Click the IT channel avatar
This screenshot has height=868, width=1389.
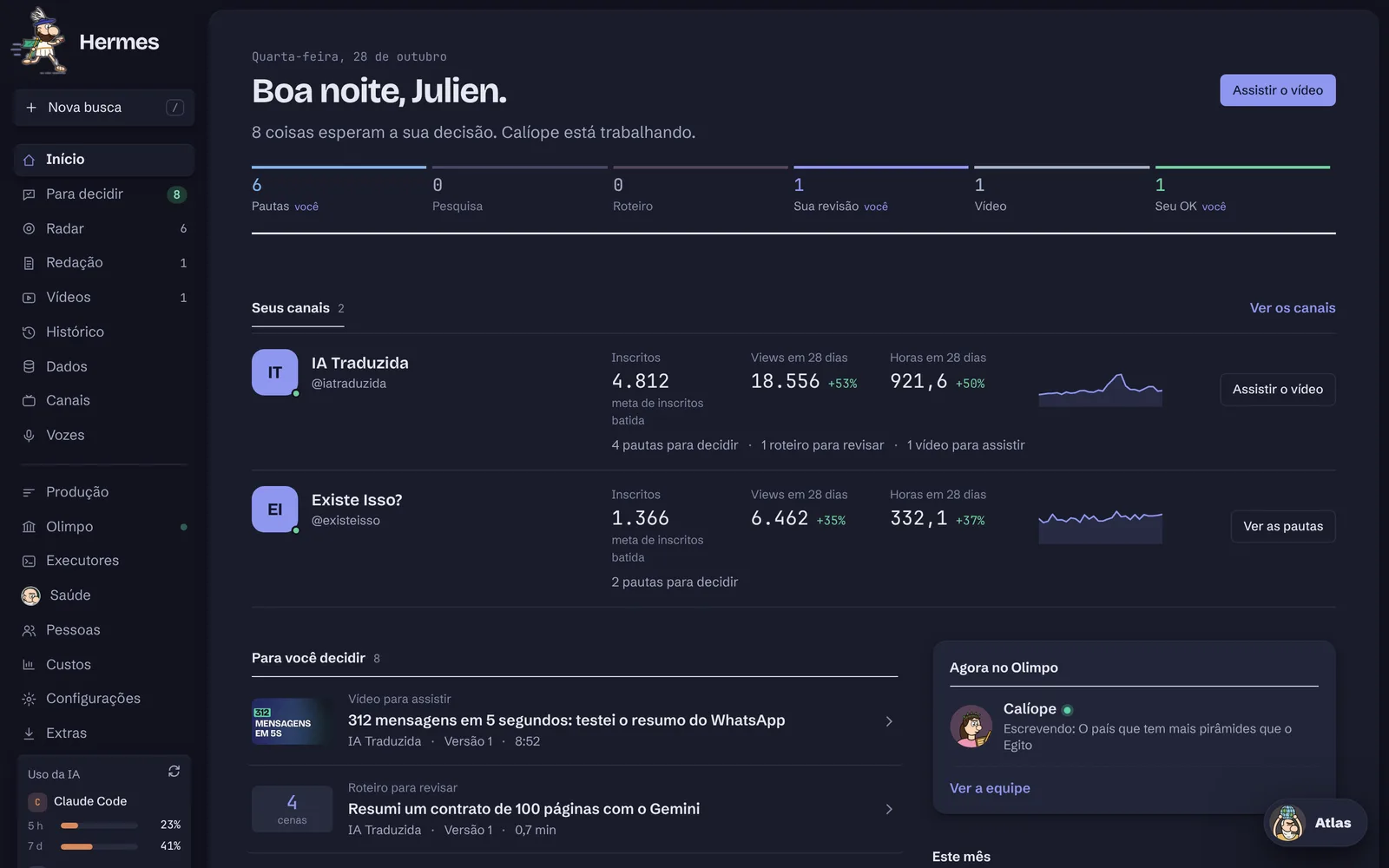tap(274, 372)
